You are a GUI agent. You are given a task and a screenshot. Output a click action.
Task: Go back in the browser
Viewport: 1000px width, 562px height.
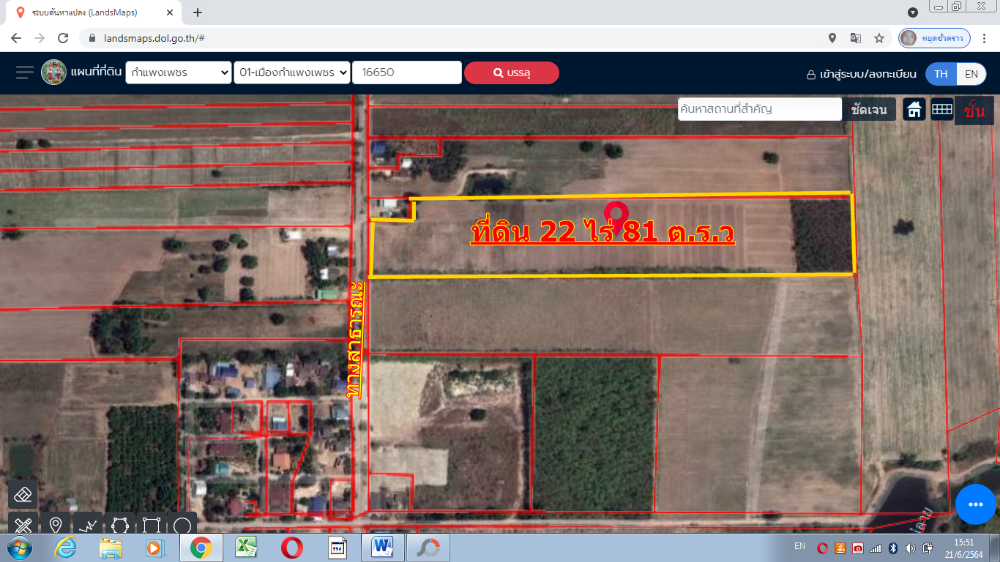pyautogui.click(x=16, y=38)
